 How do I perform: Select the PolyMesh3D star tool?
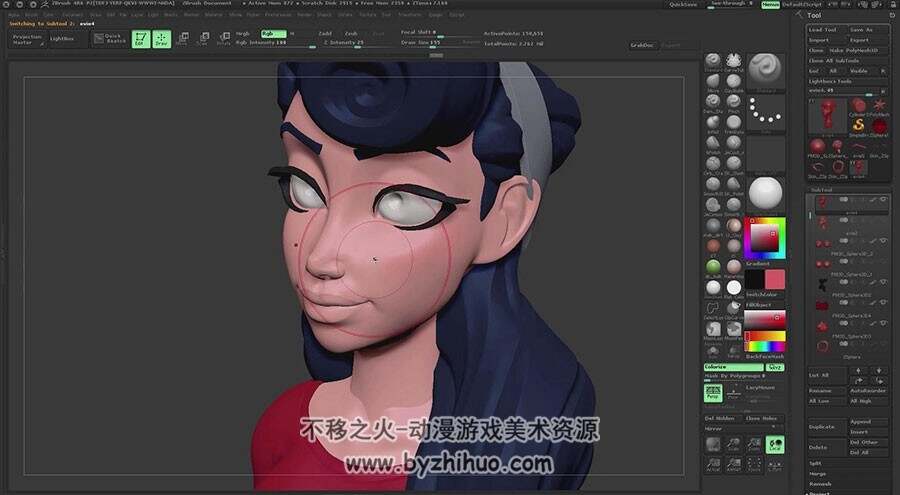point(879,107)
